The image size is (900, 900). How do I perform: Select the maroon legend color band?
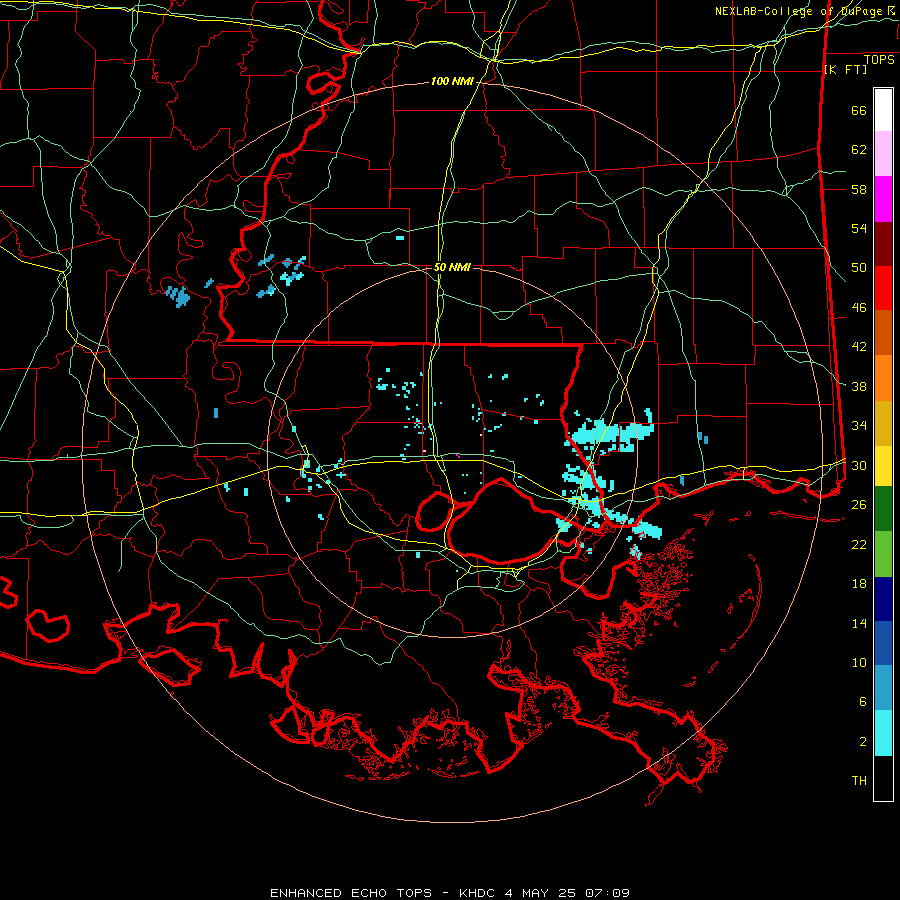click(883, 244)
